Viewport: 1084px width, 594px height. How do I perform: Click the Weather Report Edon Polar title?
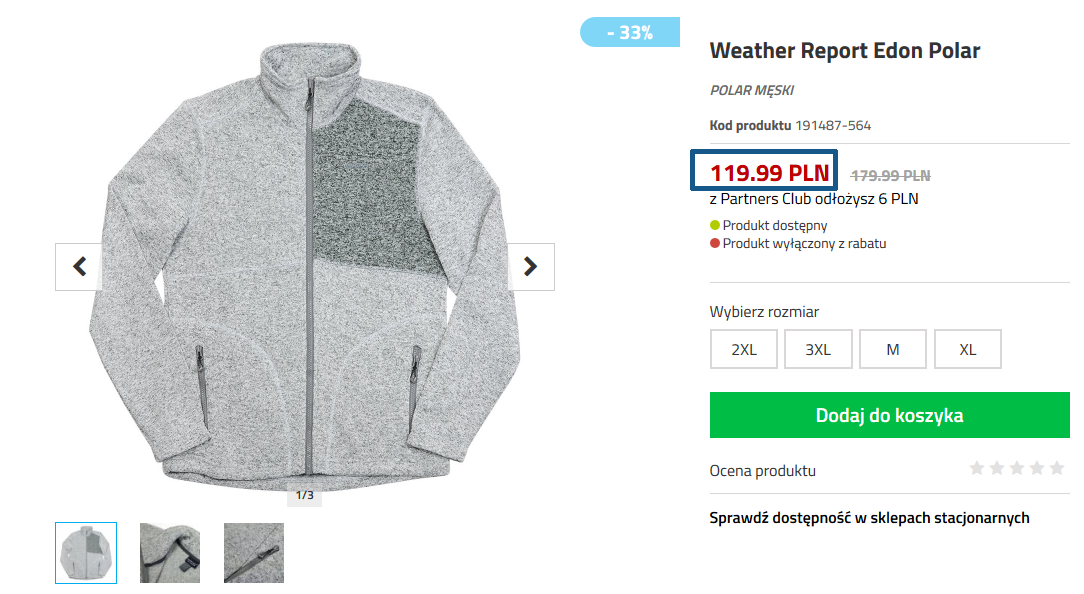point(845,50)
